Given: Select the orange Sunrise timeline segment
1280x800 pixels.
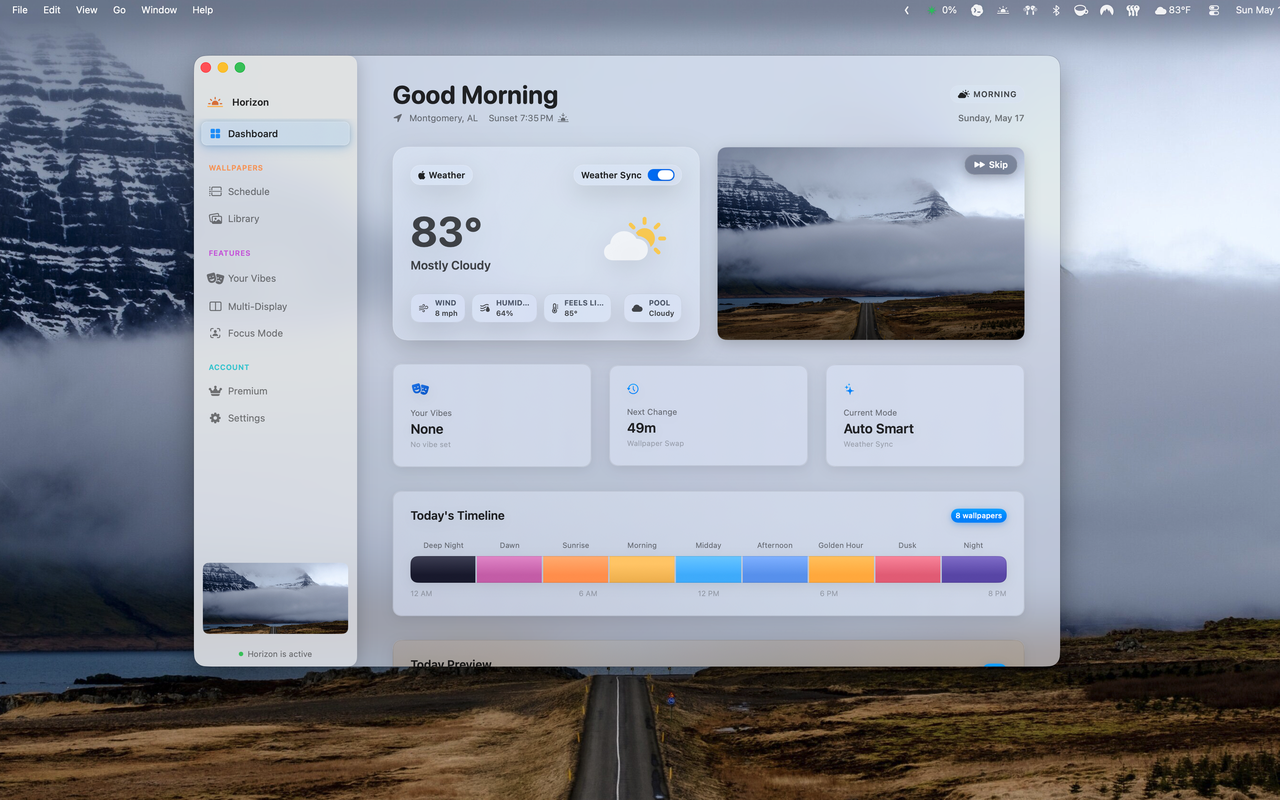Looking at the screenshot, I should 575,570.
